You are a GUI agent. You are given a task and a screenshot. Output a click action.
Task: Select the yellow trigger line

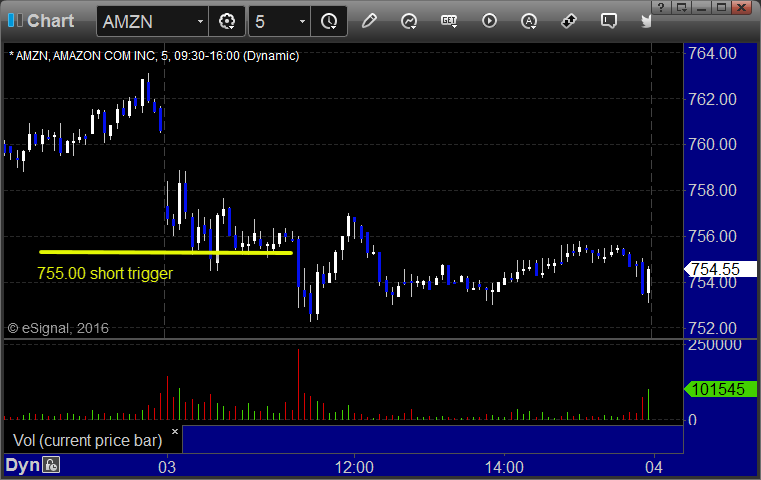(166, 252)
